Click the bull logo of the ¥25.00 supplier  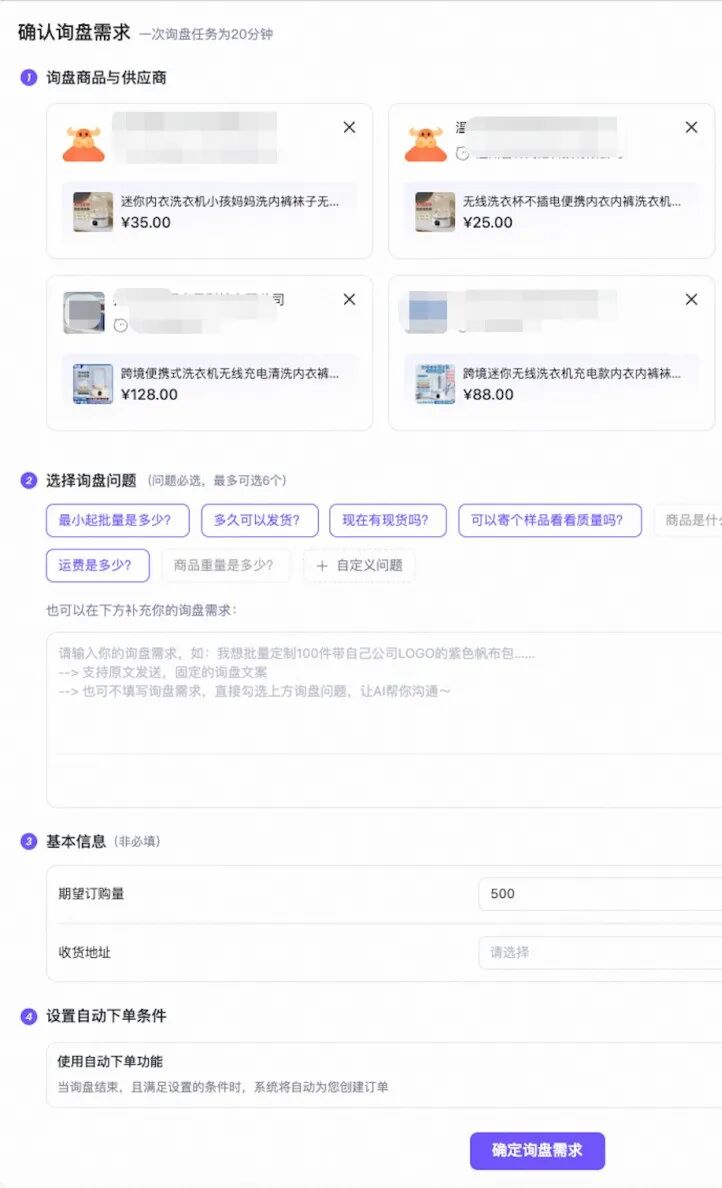[x=426, y=144]
